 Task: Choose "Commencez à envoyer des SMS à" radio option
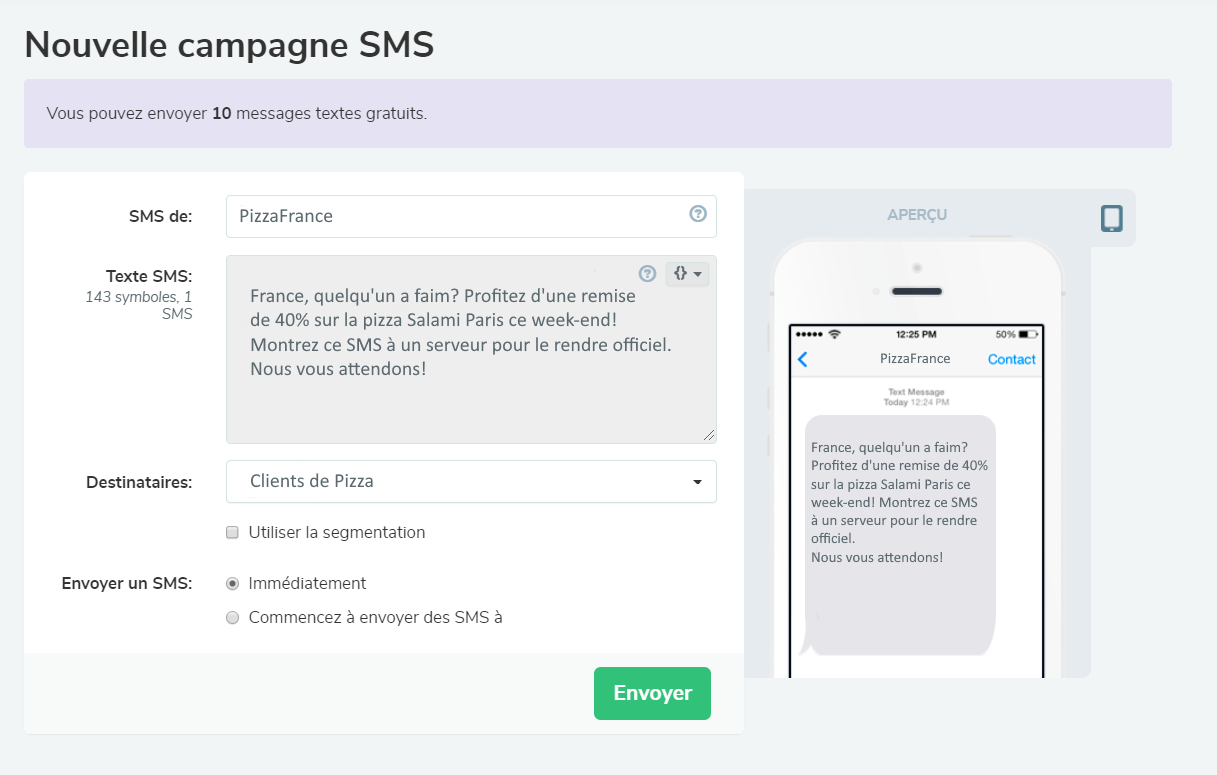(232, 618)
